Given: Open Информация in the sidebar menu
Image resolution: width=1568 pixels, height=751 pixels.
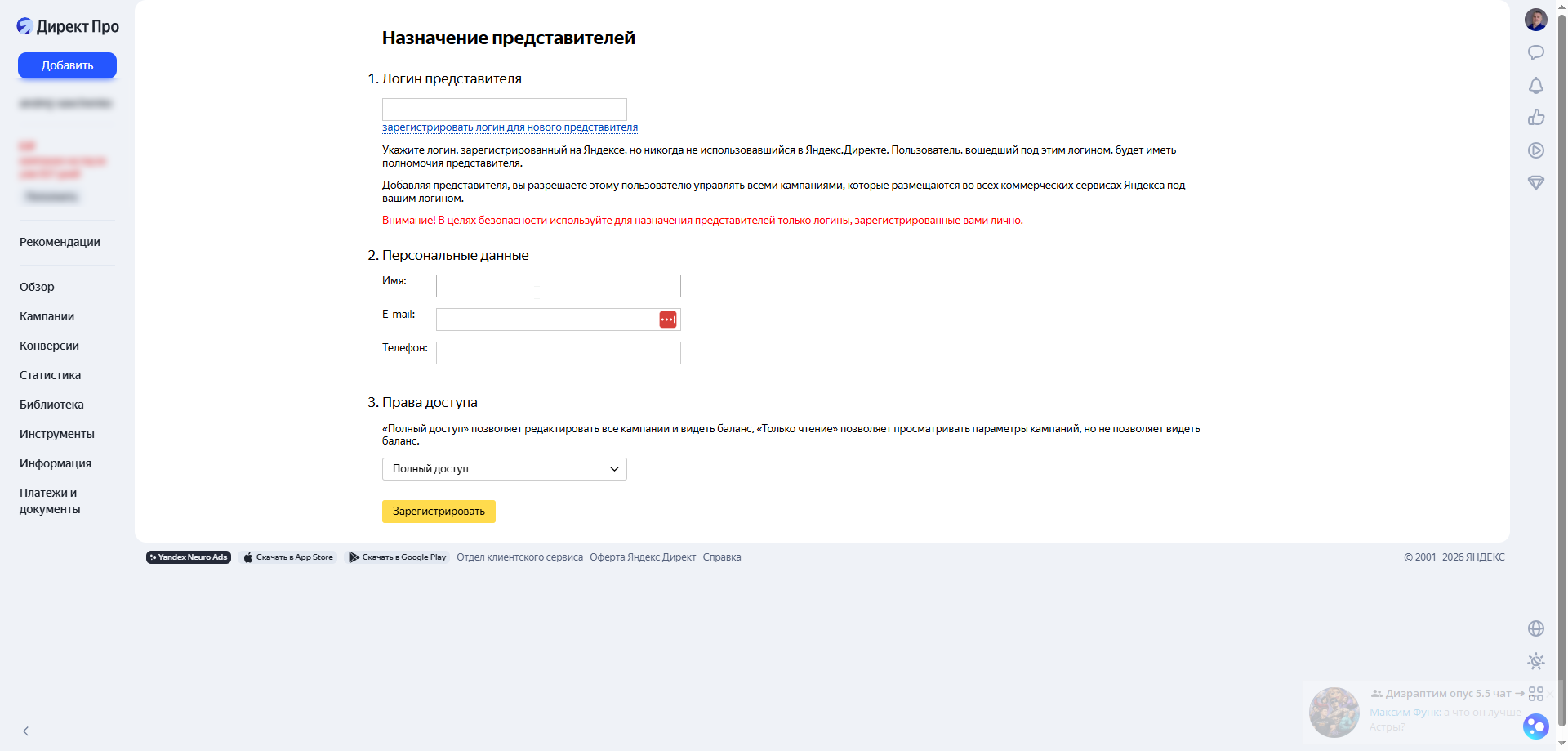Looking at the screenshot, I should pos(56,463).
